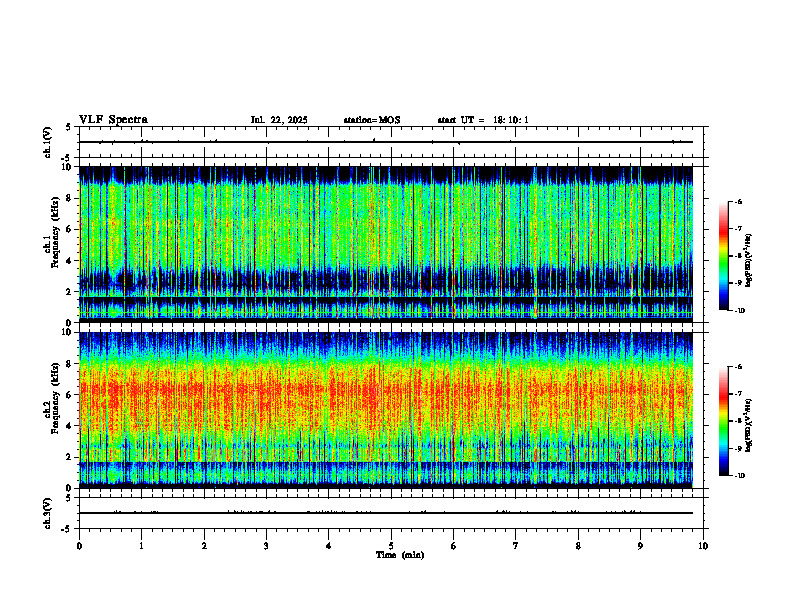Click the ch.1 voltage waveform trace
This screenshot has width=792, height=612.
click(386, 142)
